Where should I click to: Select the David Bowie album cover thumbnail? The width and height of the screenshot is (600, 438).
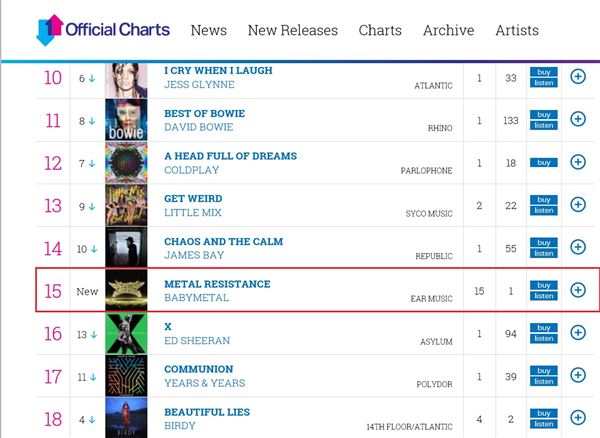coord(126,120)
